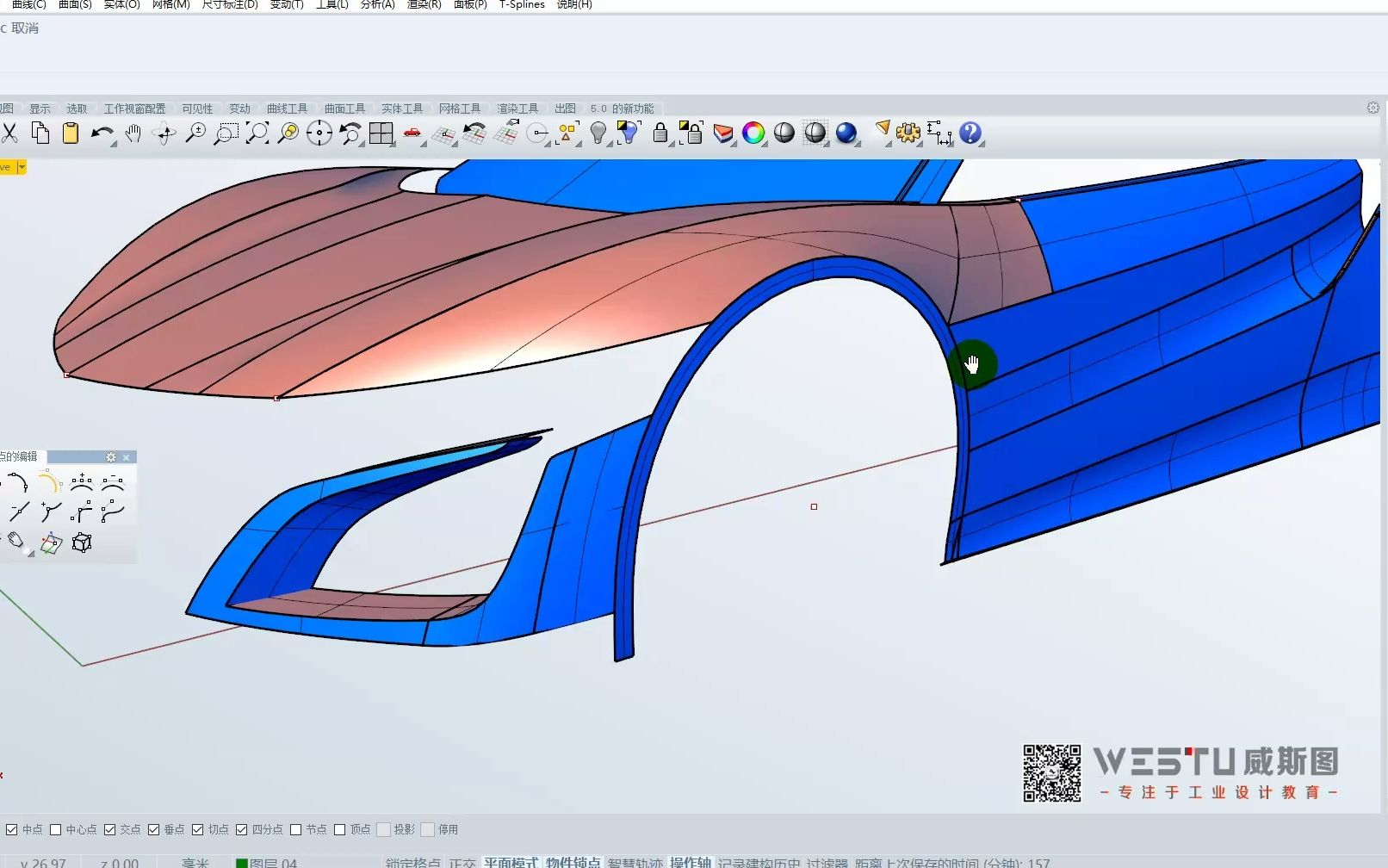Click the padlock lock objects icon
Screen dimensions: 1388x868
tap(660, 133)
